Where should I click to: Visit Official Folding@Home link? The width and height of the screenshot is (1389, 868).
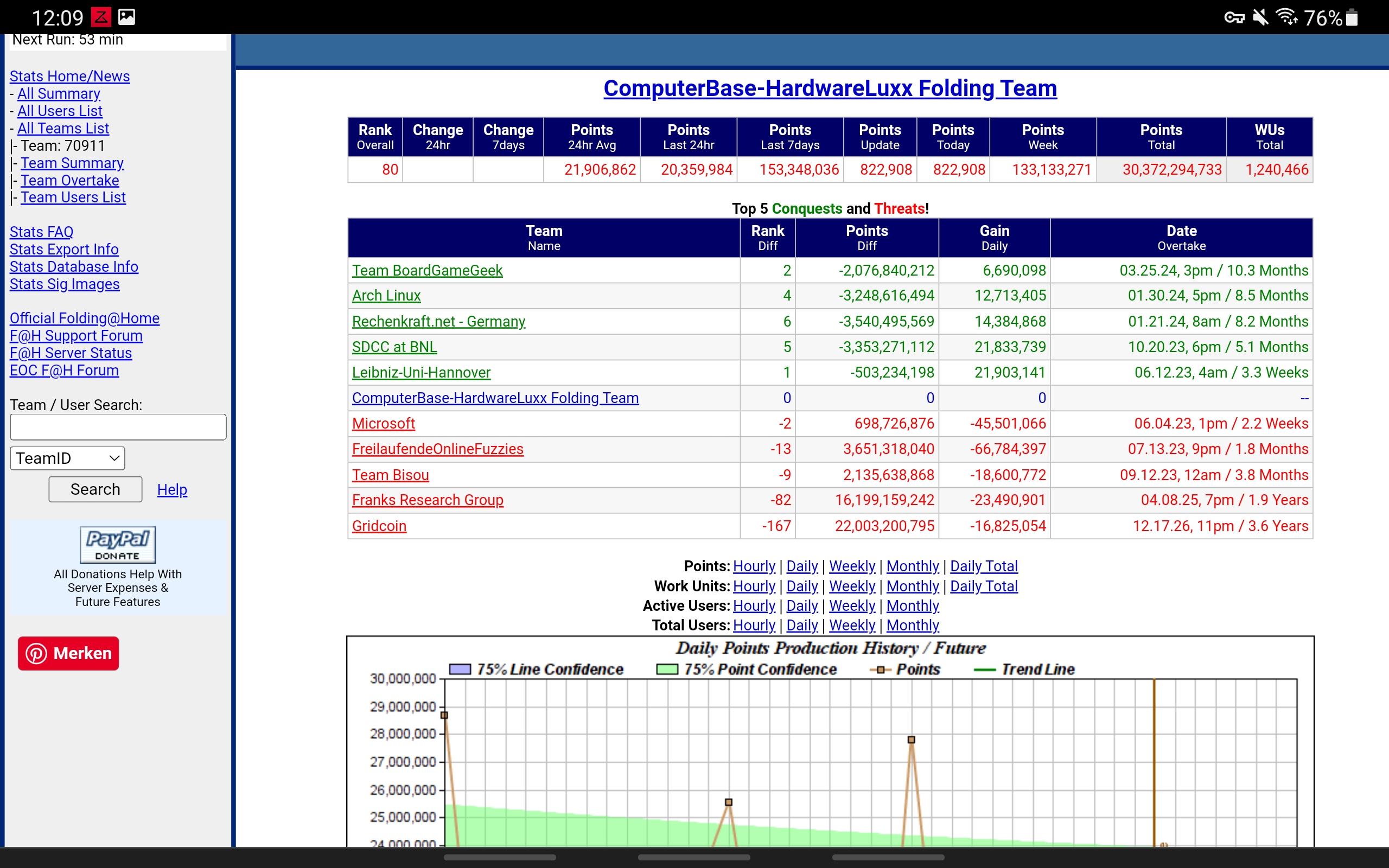(x=85, y=318)
